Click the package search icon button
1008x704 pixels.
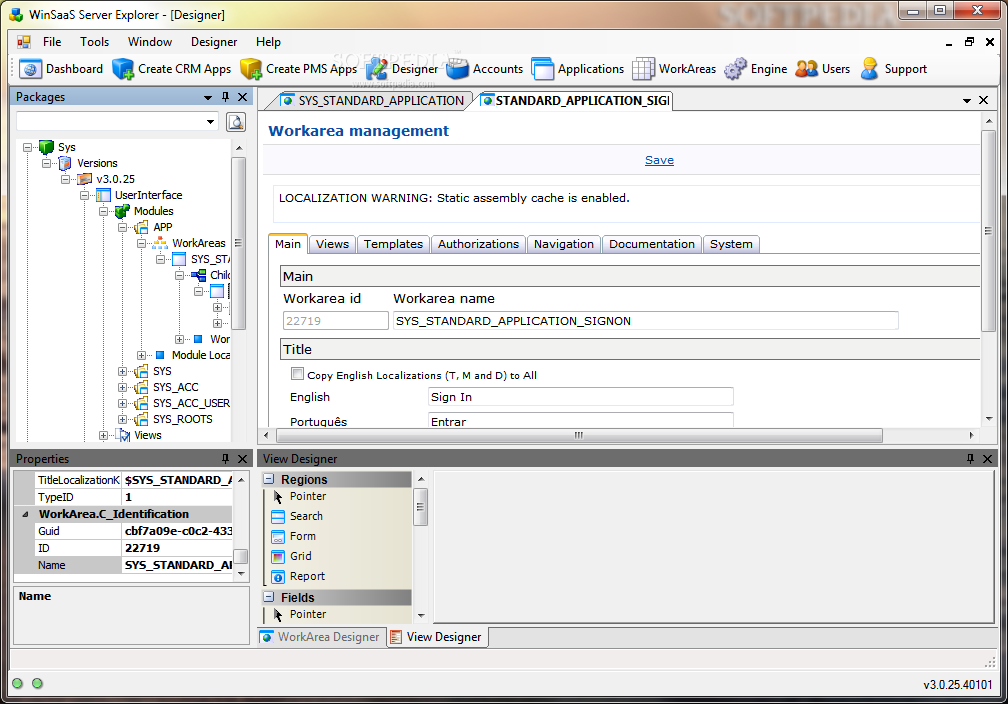tap(236, 122)
